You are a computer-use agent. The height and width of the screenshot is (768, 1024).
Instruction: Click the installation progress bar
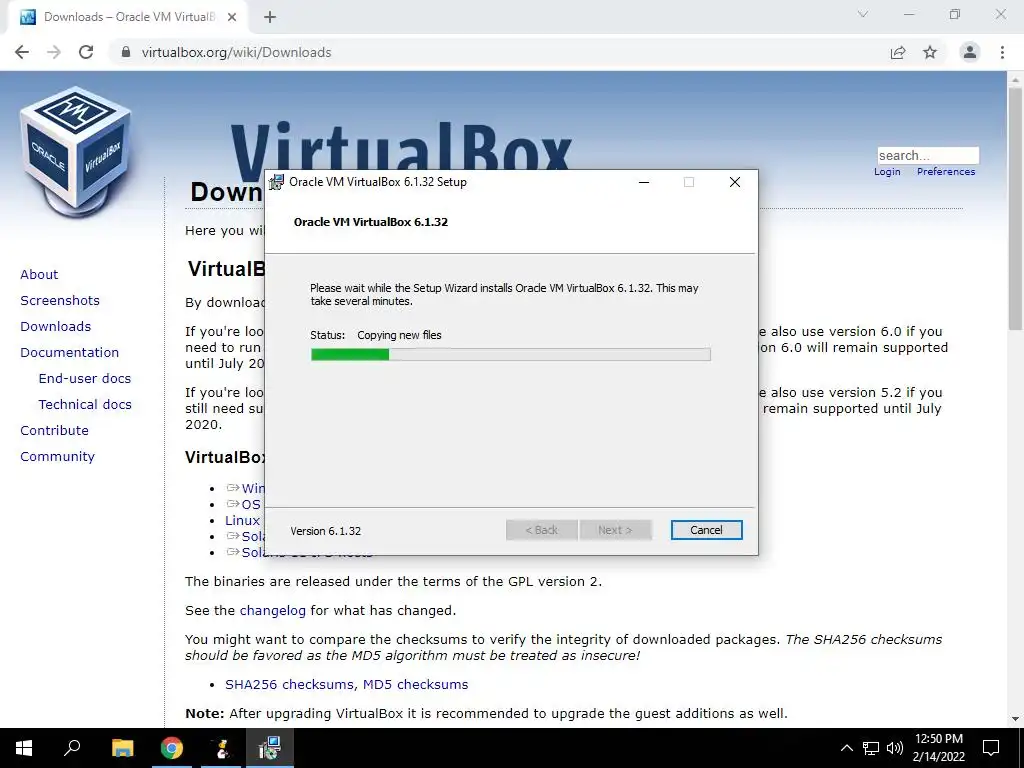click(511, 355)
